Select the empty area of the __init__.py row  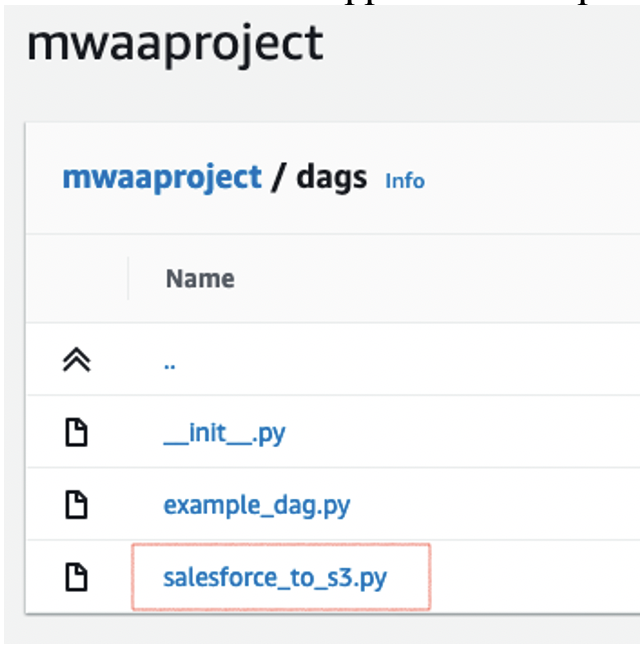tap(463, 432)
